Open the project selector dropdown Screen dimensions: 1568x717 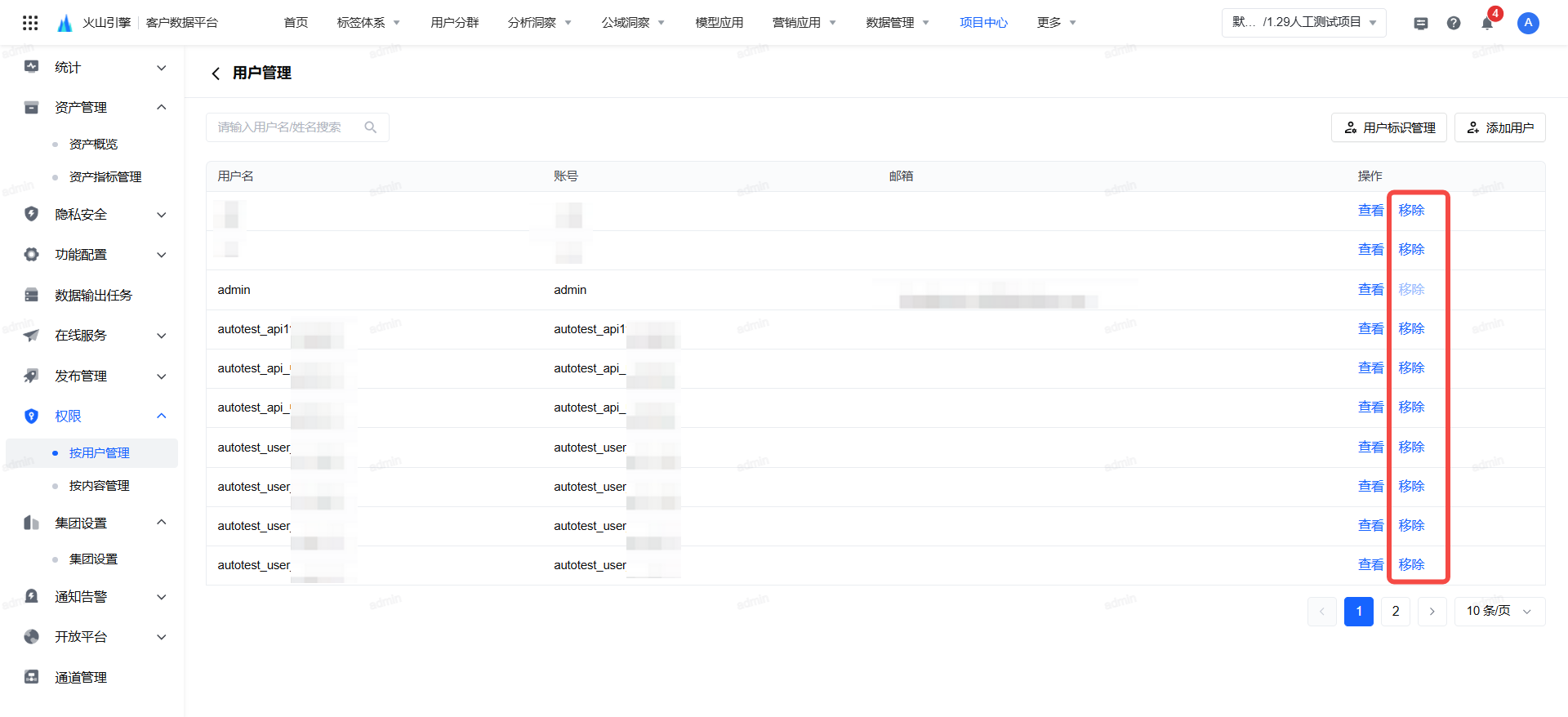1303,23
